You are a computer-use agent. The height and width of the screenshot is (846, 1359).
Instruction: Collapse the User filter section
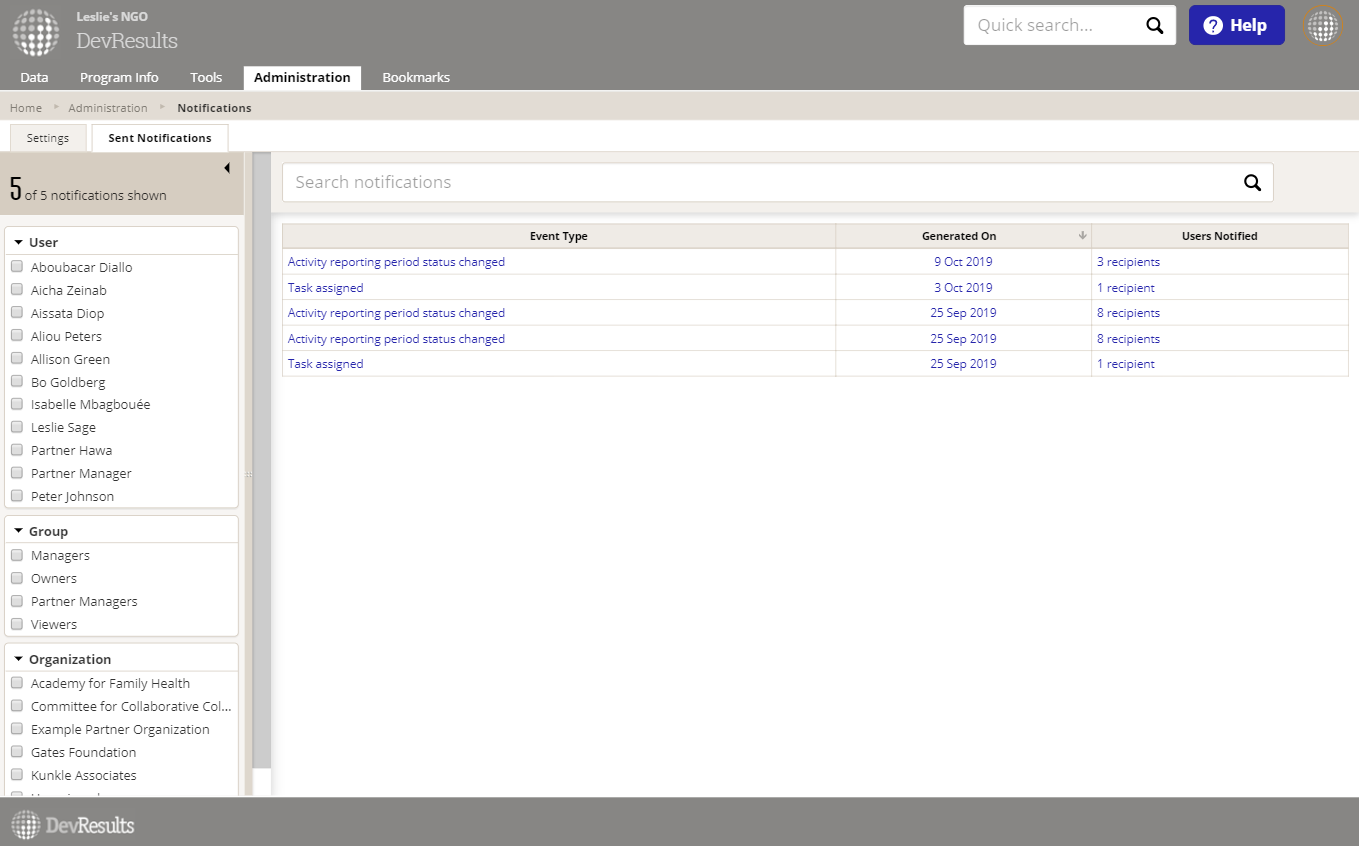pyautogui.click(x=19, y=242)
